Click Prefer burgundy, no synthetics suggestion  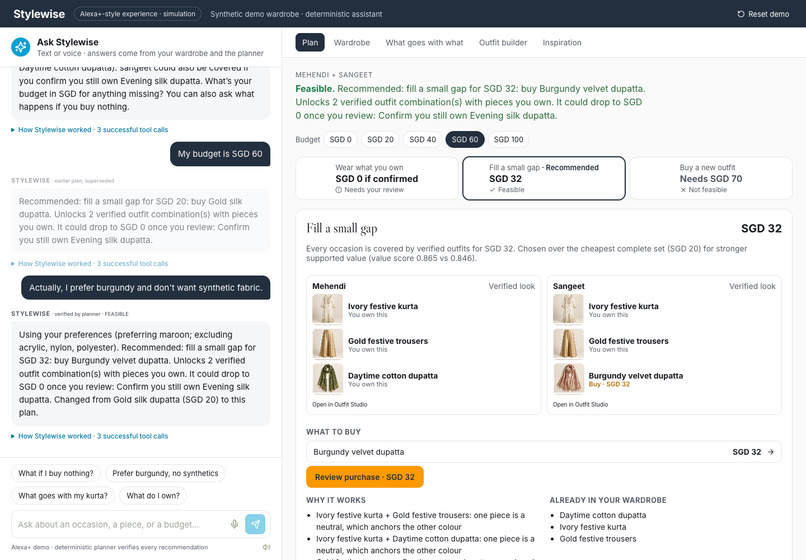tap(165, 473)
